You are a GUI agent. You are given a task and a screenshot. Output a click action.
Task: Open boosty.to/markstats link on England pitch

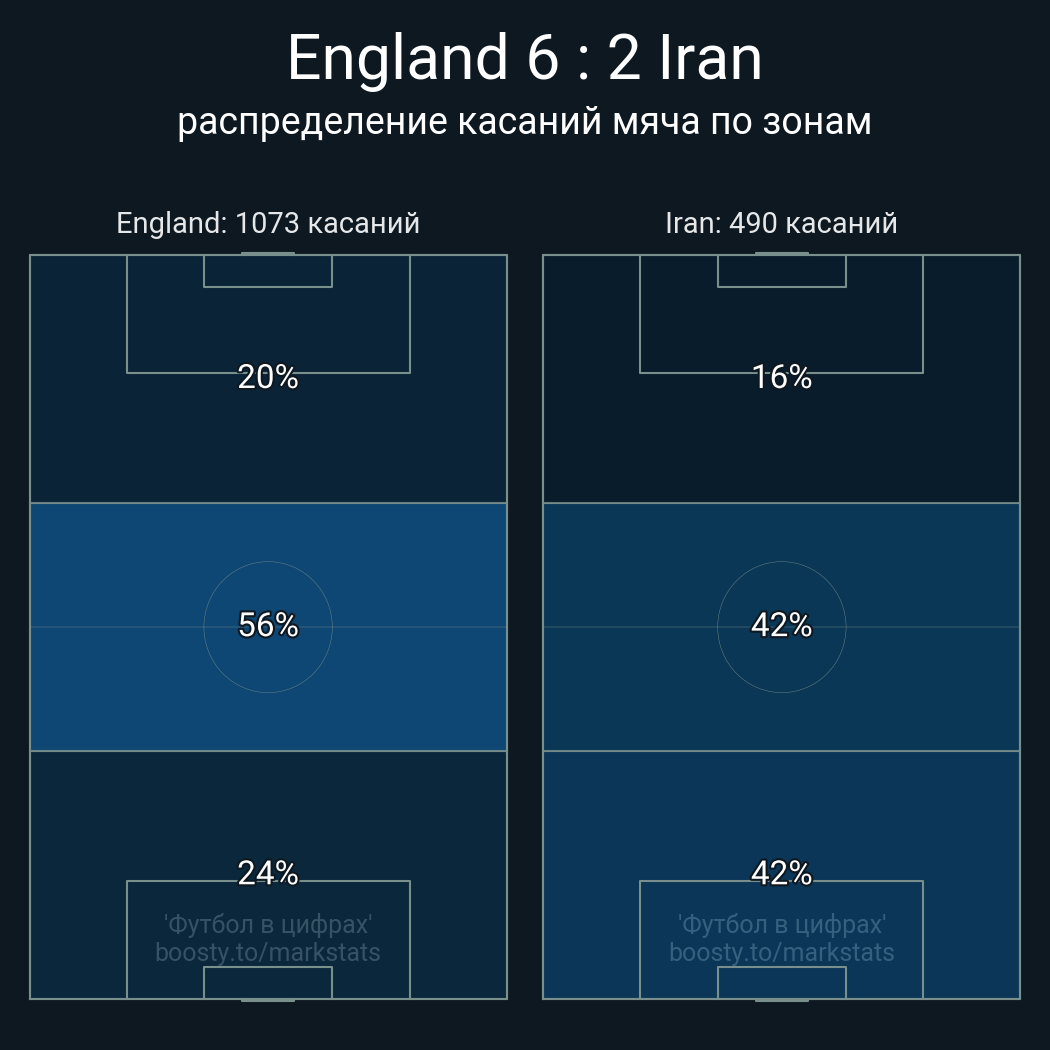tap(268, 952)
